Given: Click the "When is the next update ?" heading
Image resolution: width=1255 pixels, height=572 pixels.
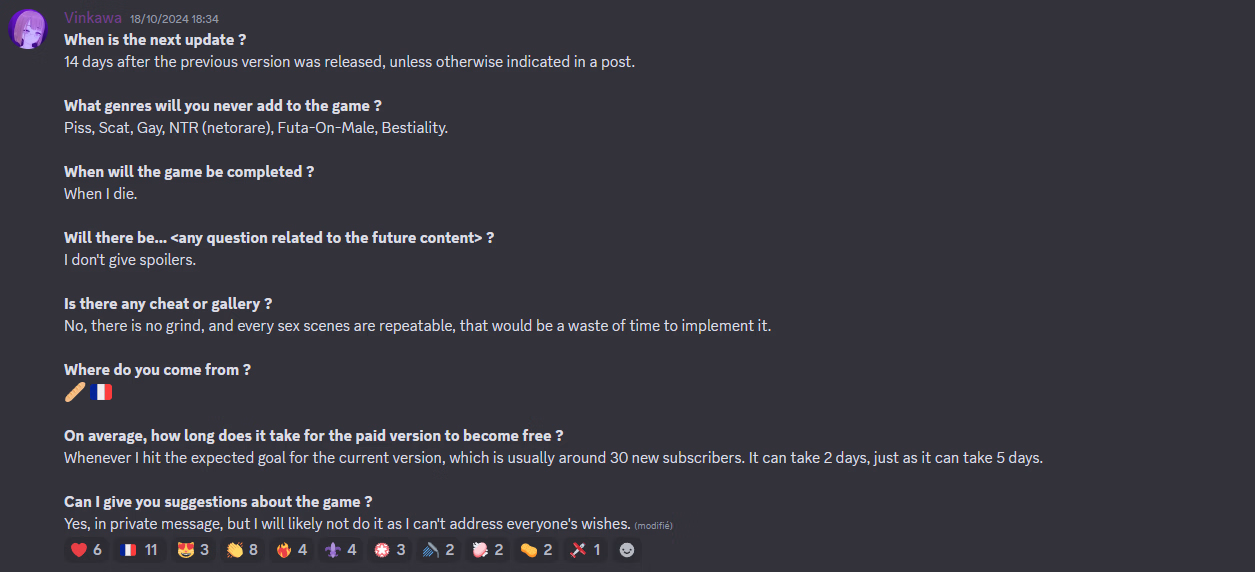Looking at the screenshot, I should (x=155, y=40).
